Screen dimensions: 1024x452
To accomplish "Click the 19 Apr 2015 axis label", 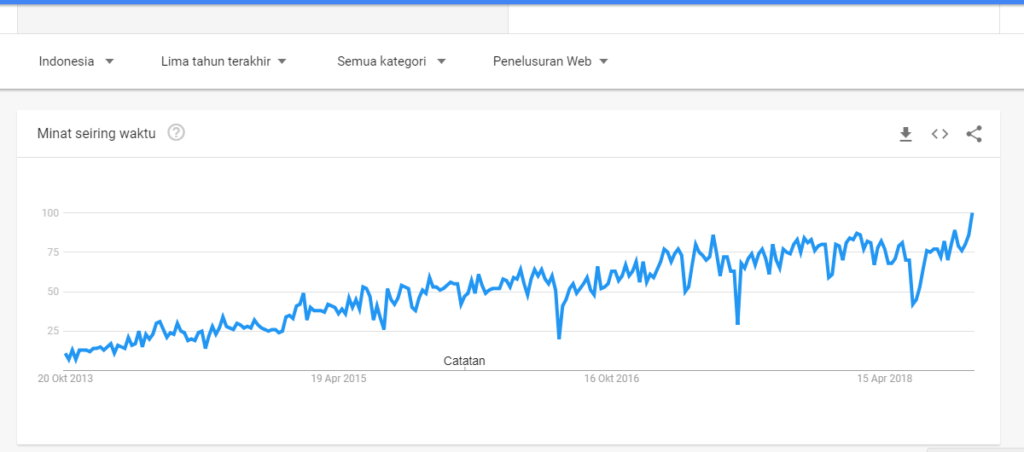I will click(338, 378).
